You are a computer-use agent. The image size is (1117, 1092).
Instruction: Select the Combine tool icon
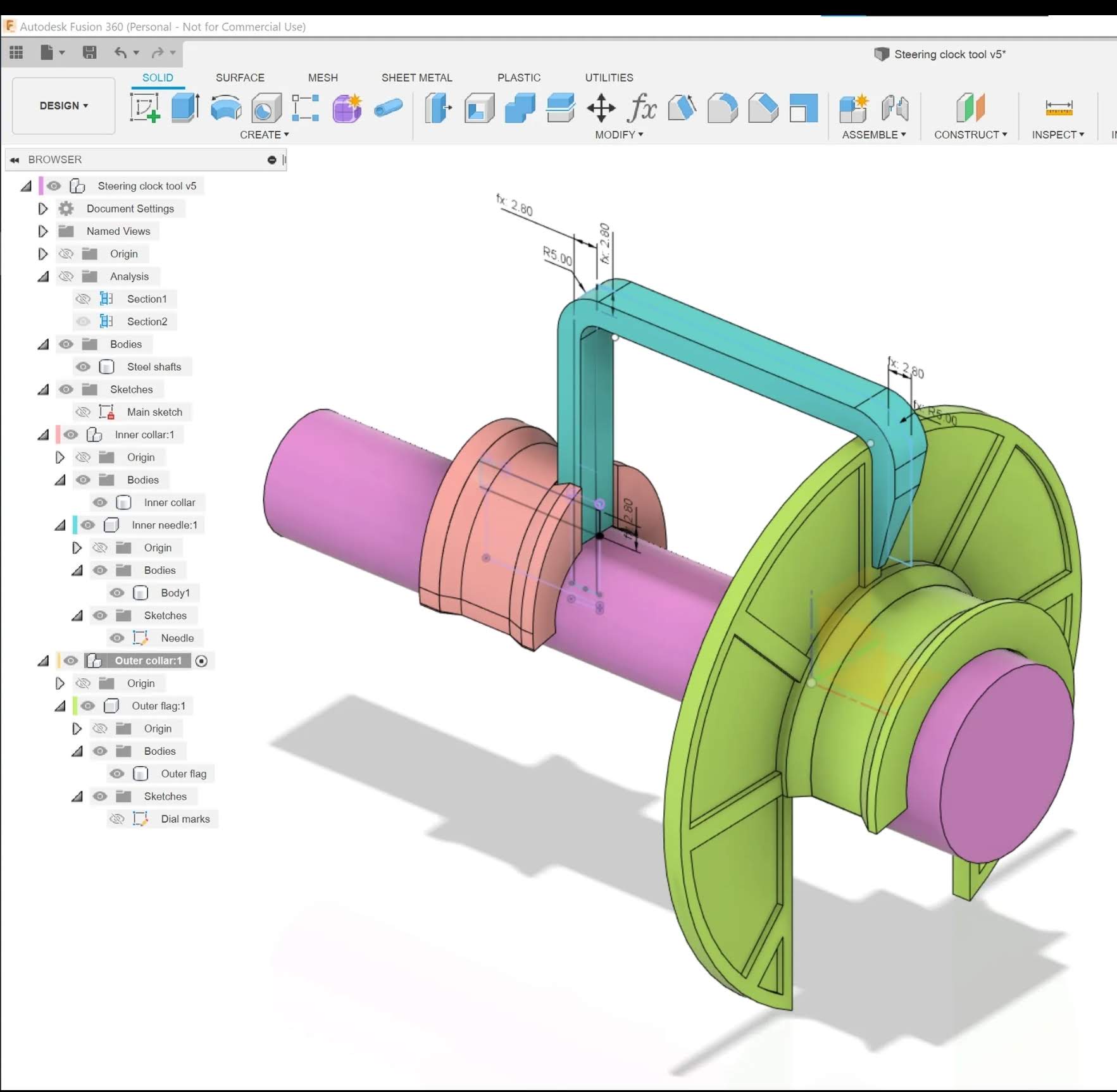520,108
